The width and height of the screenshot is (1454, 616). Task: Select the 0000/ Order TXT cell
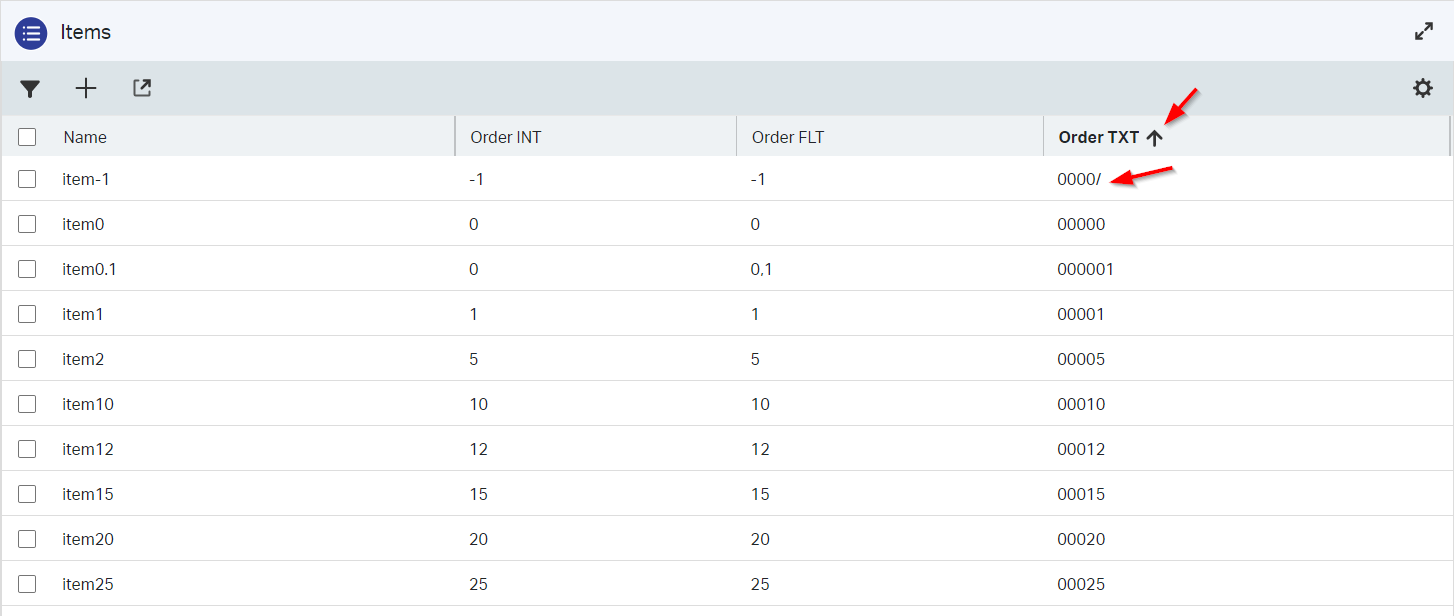tap(1079, 179)
